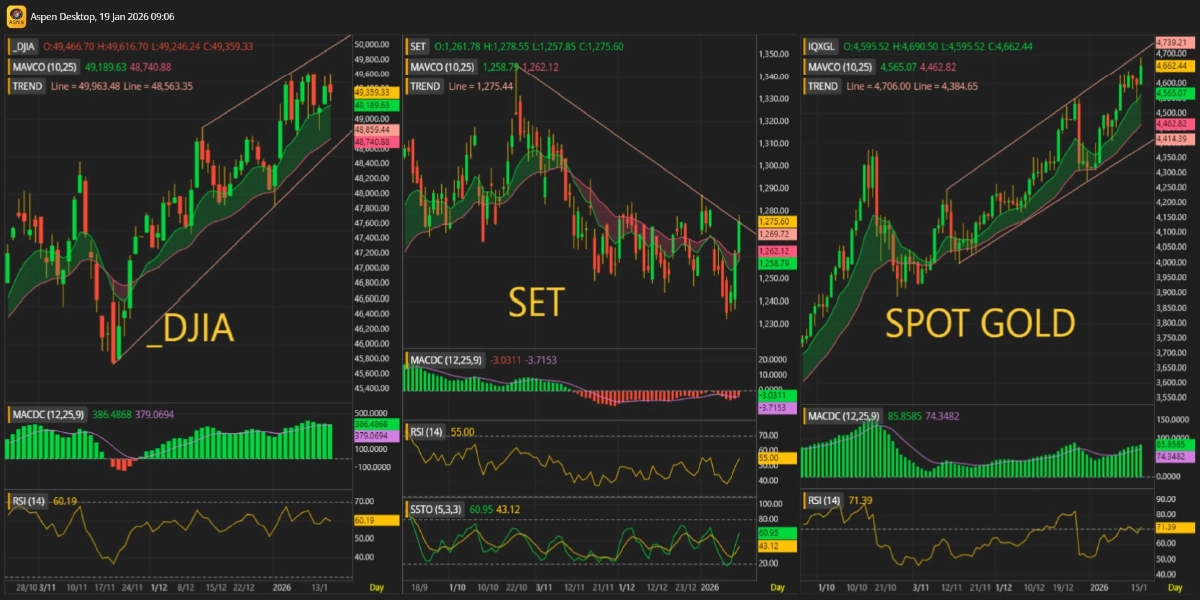The image size is (1200, 600).
Task: Select the SSTO (5,3,3) indicator label
Action: pyautogui.click(x=436, y=510)
